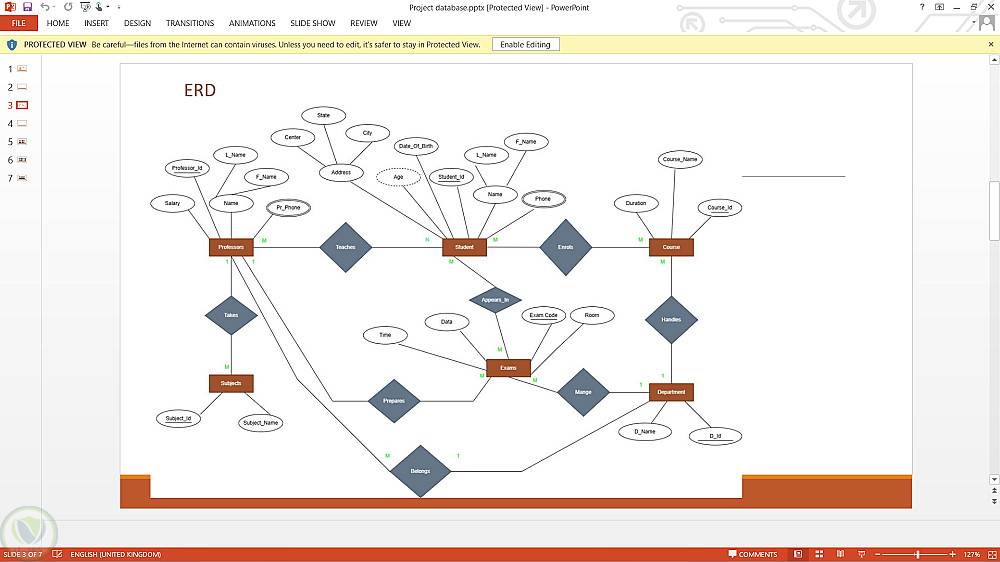Click the Enable Editing button
The height and width of the screenshot is (562, 1000).
point(526,45)
